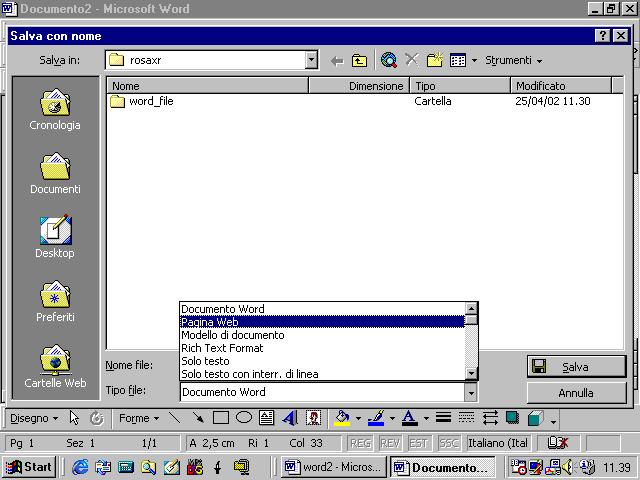Open the Line Color dropdown arrow
Viewport: 640px width, 480px height.
(392, 418)
